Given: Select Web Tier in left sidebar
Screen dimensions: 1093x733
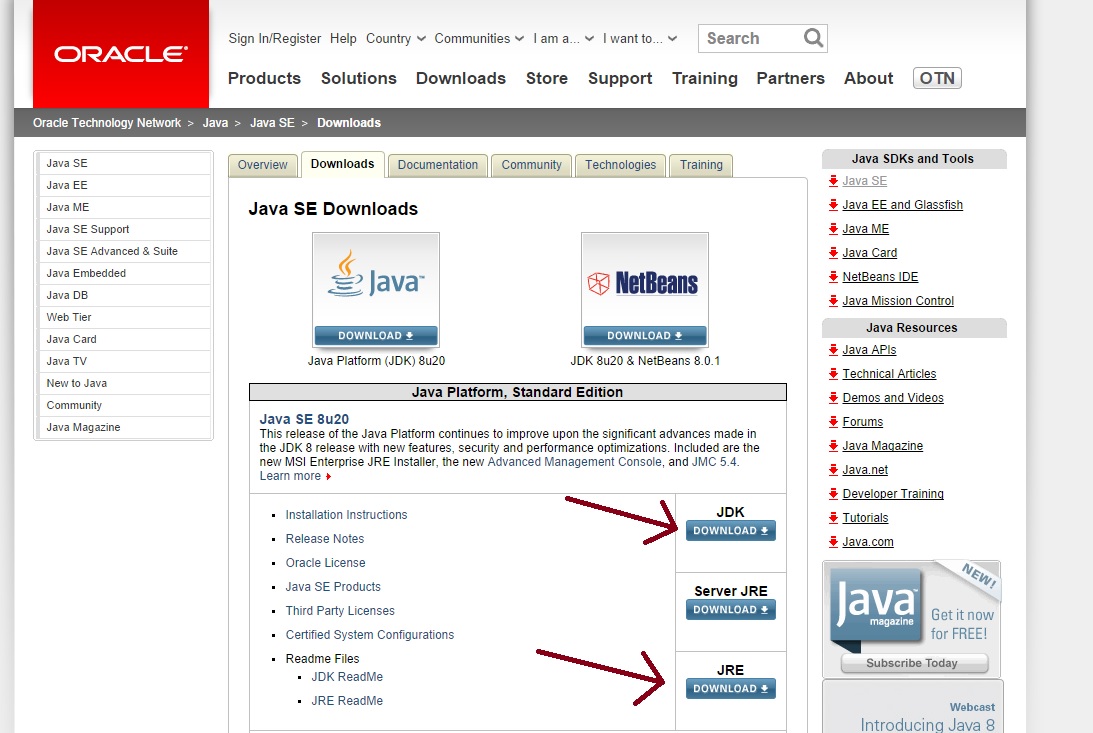Looking at the screenshot, I should (x=123, y=317).
